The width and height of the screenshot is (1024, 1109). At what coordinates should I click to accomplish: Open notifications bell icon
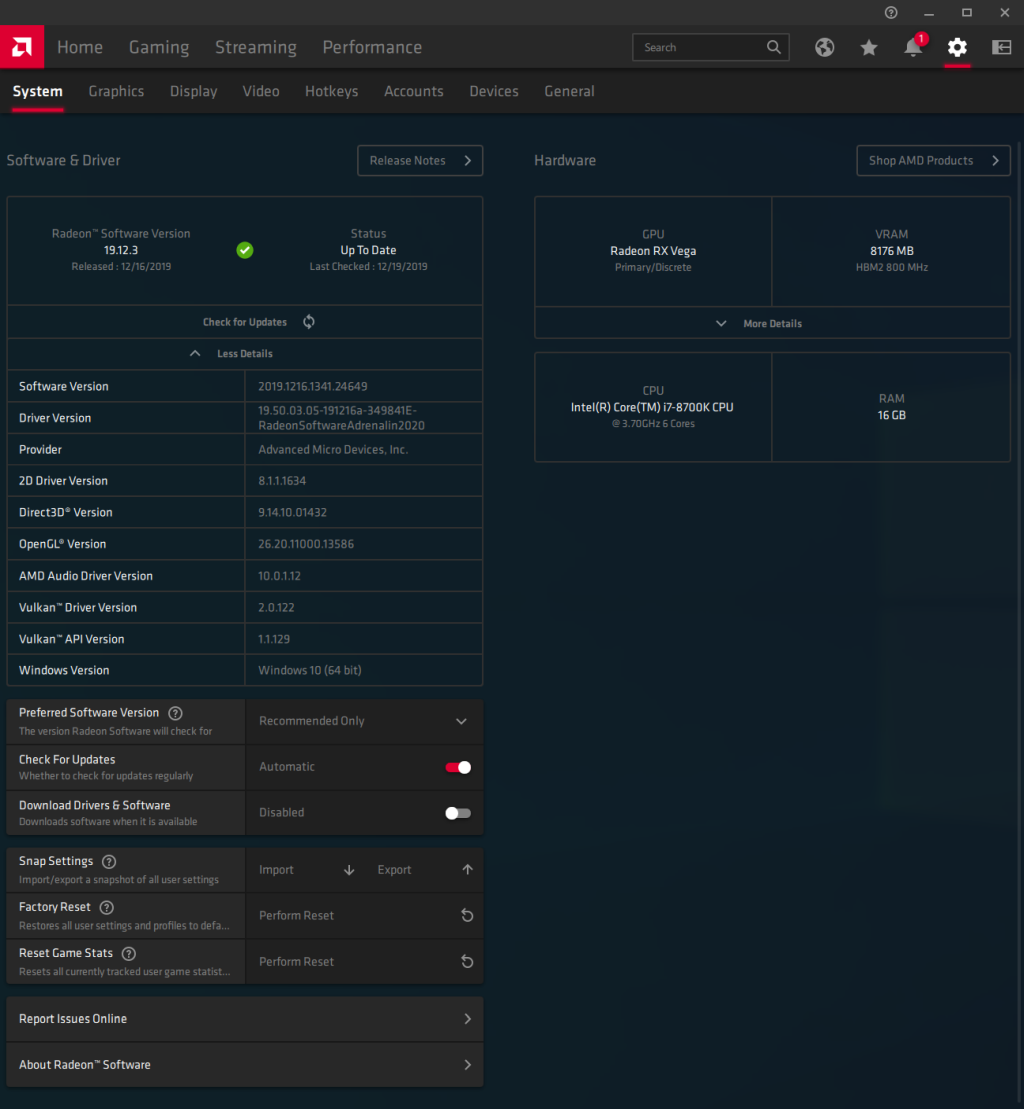(x=913, y=47)
